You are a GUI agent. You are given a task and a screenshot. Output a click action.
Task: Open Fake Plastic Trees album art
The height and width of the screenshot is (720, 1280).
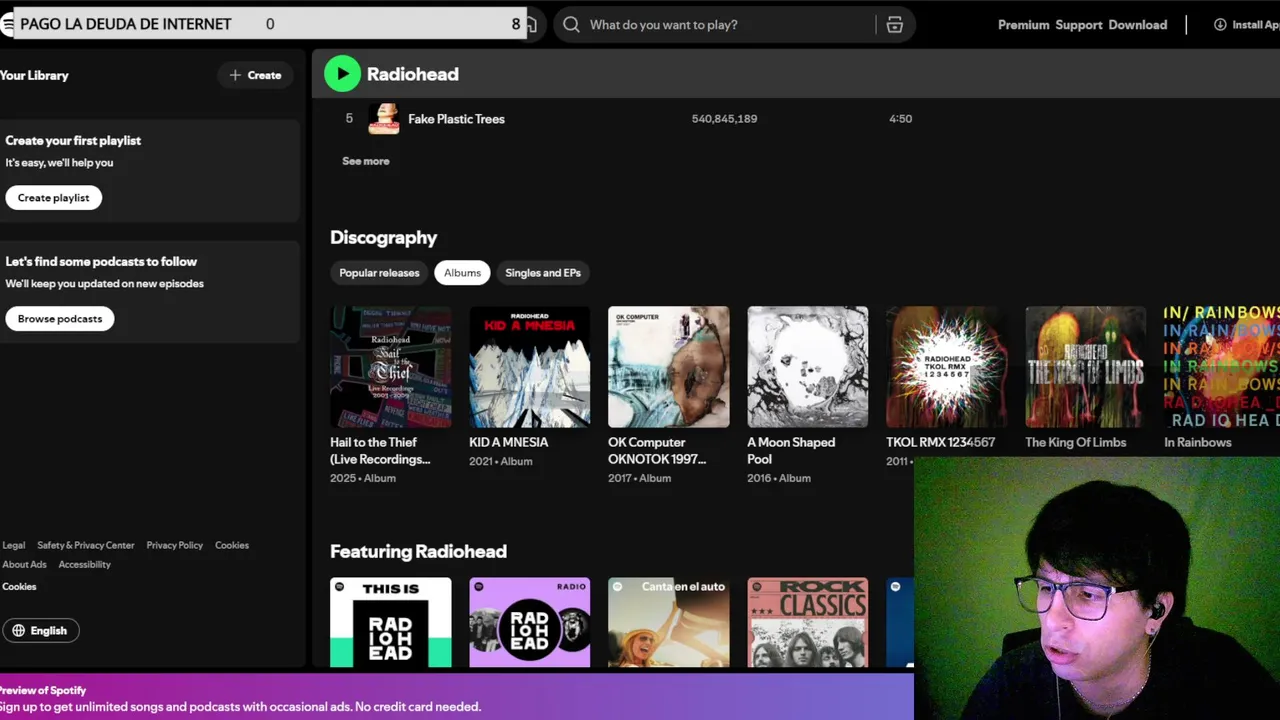[384, 119]
